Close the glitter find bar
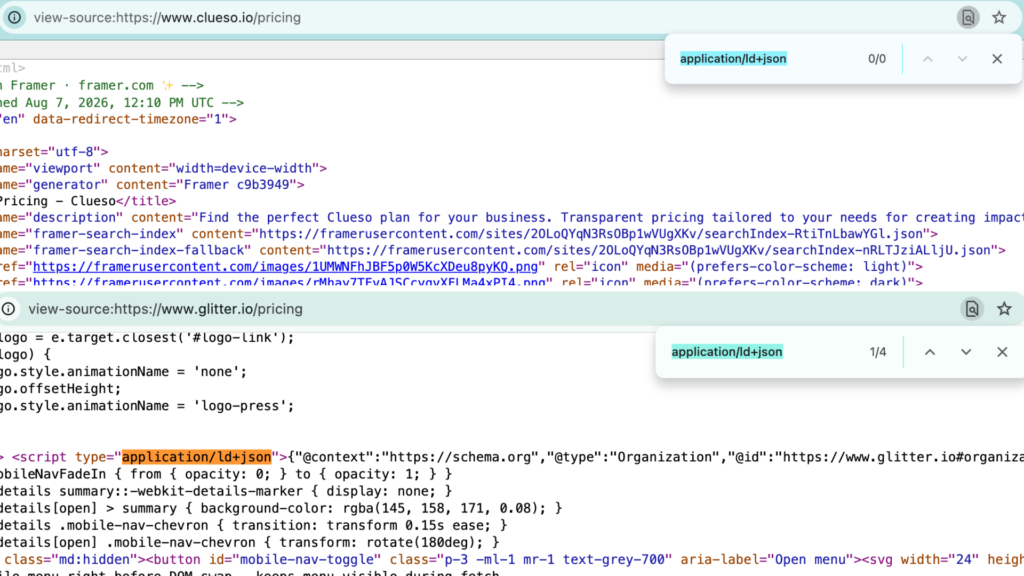The height and width of the screenshot is (576, 1024). click(x=1002, y=352)
